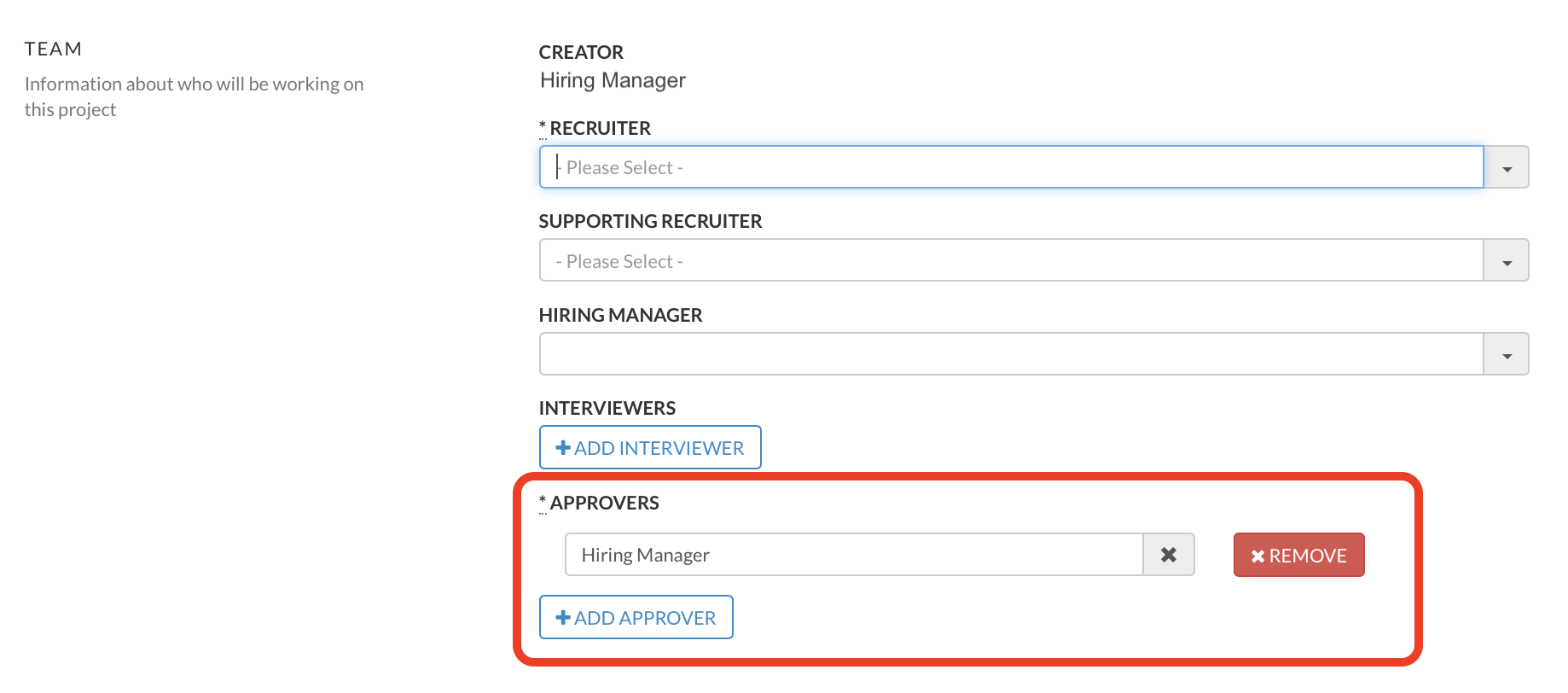Screen dimensions: 1568x693
Task: Click the X icon inside the red Remove button
Action: pyautogui.click(x=1257, y=556)
